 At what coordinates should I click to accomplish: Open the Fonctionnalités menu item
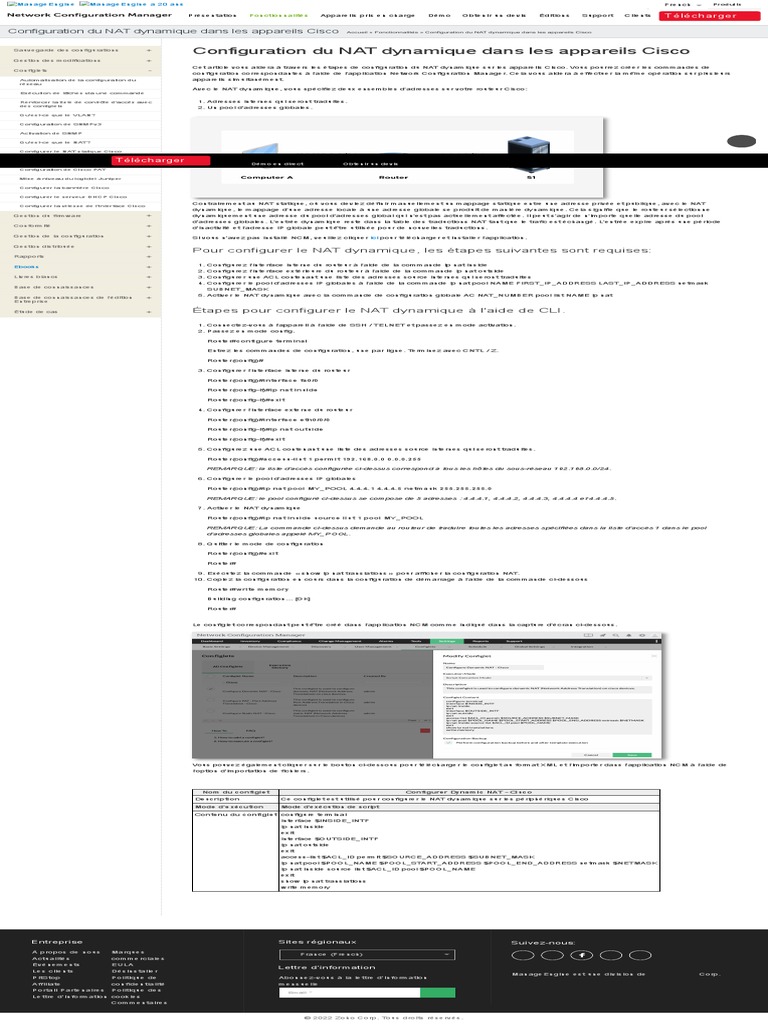[x=279, y=15]
